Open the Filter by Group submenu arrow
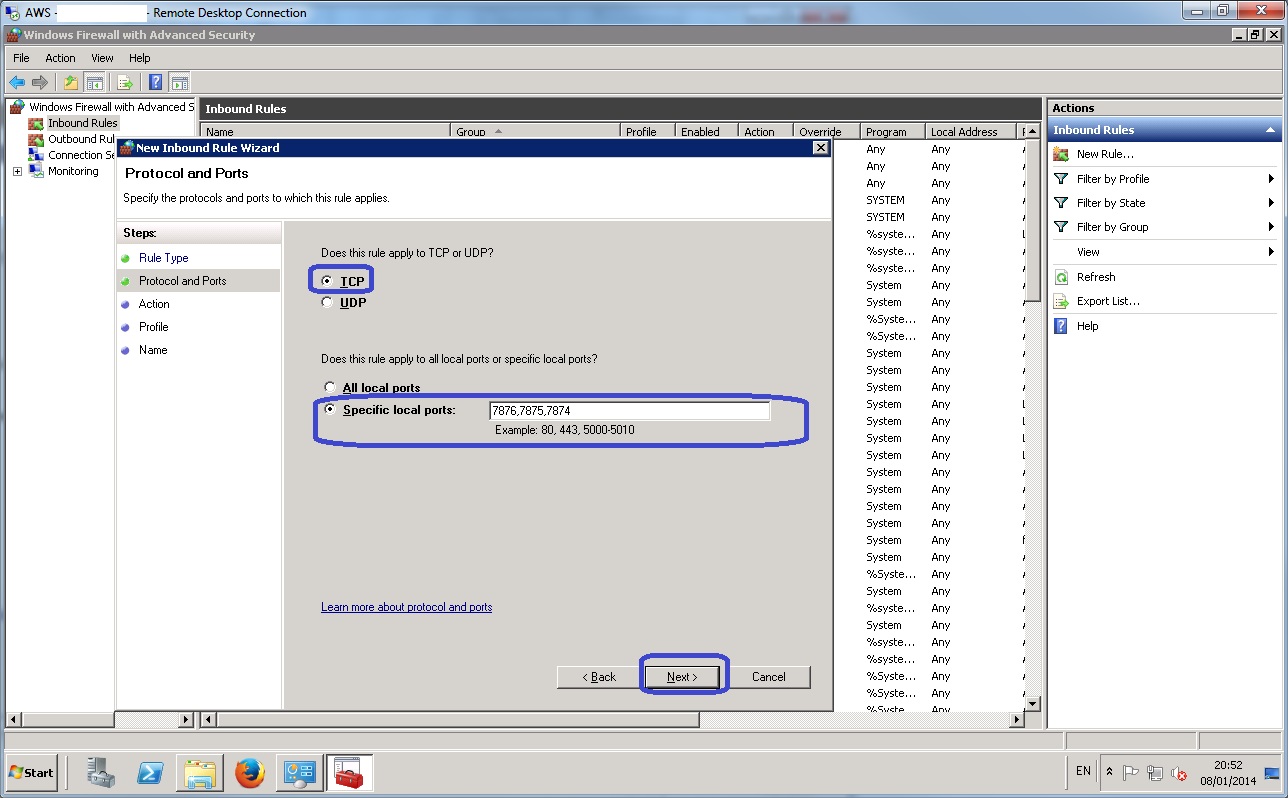Viewport: 1288px width, 798px height. pyautogui.click(x=1271, y=227)
